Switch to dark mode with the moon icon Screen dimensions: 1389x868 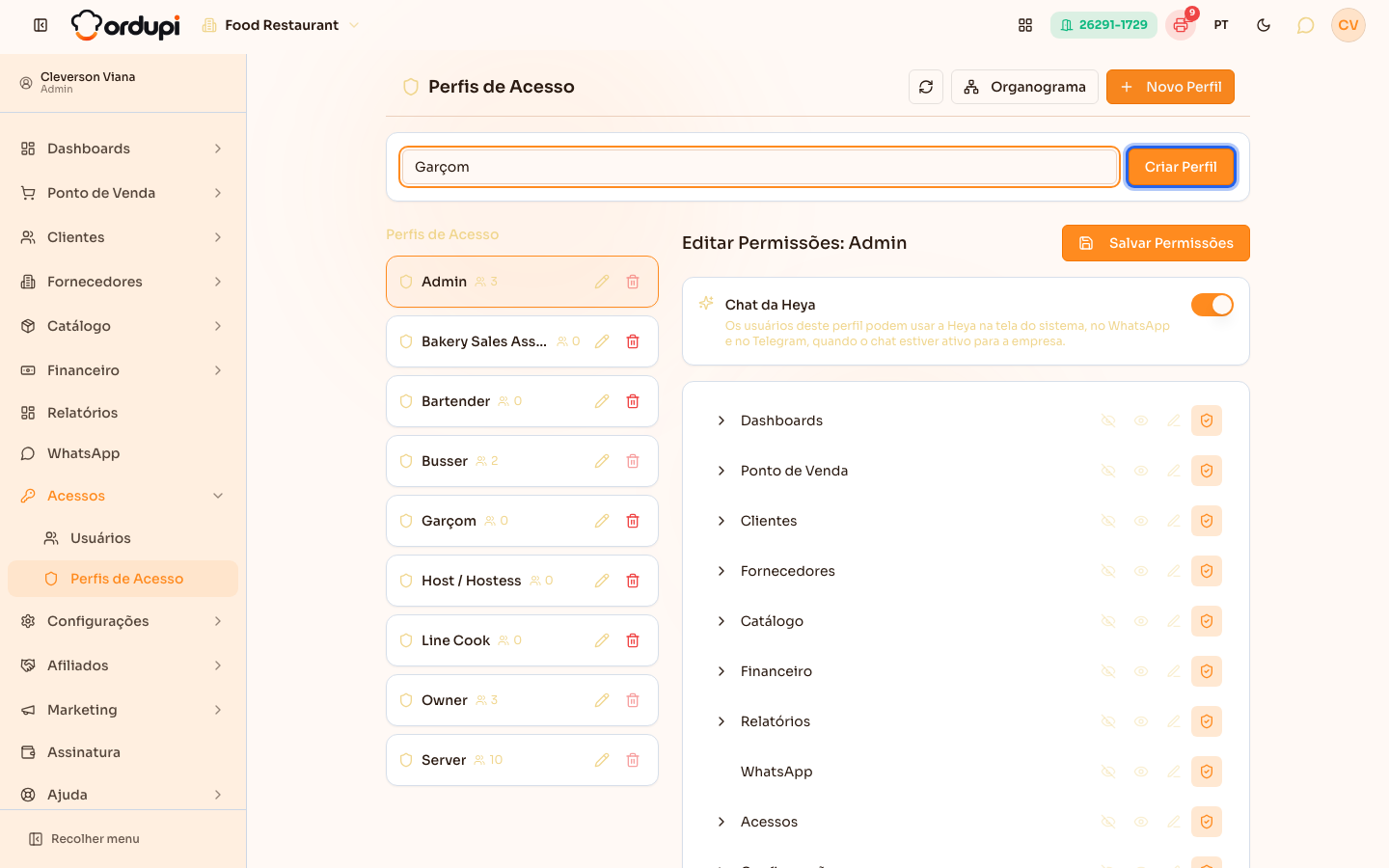tap(1264, 25)
